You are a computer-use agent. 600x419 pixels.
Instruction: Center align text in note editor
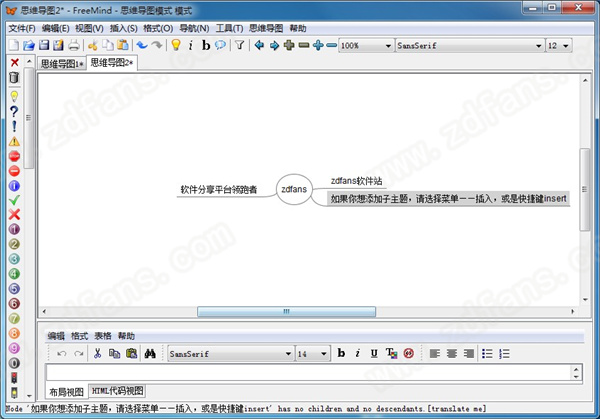click(x=452, y=354)
